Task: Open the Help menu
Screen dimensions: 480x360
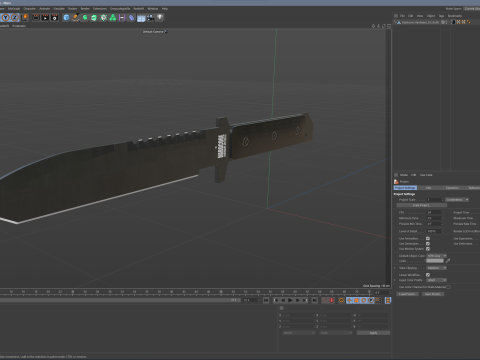Action: click(165, 9)
